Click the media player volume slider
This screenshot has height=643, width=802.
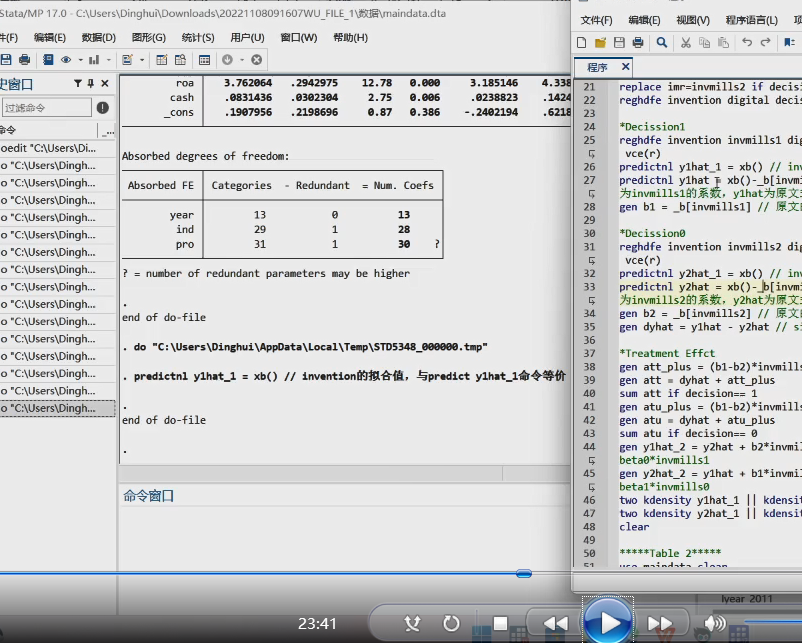click(773, 623)
